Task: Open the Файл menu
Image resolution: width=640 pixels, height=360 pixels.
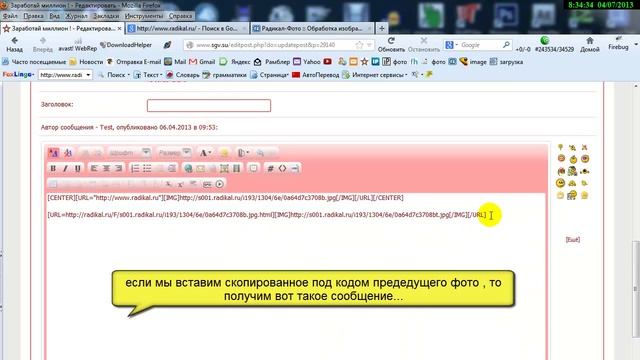Action: pyautogui.click(x=10, y=16)
